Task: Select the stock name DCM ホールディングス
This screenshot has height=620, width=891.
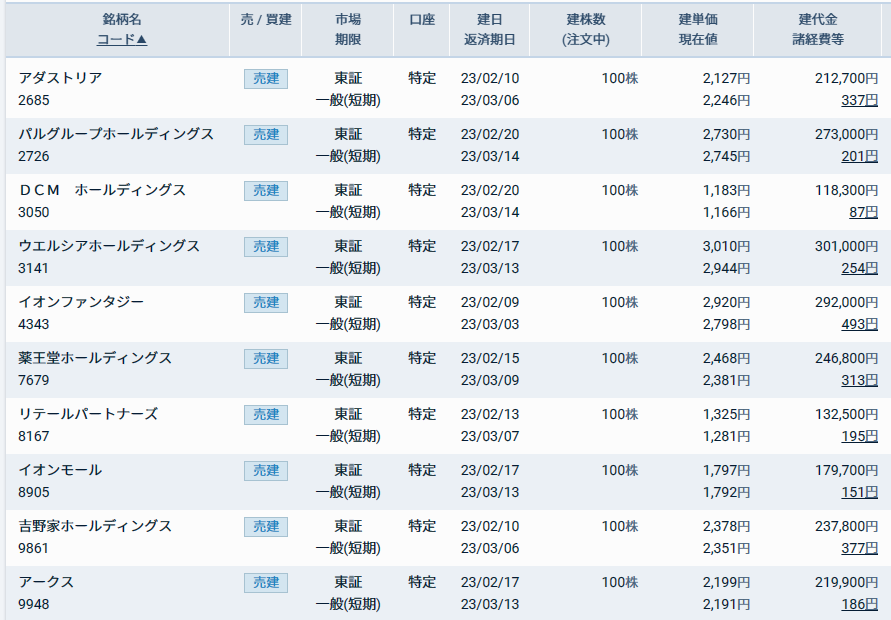Action: tap(102, 190)
